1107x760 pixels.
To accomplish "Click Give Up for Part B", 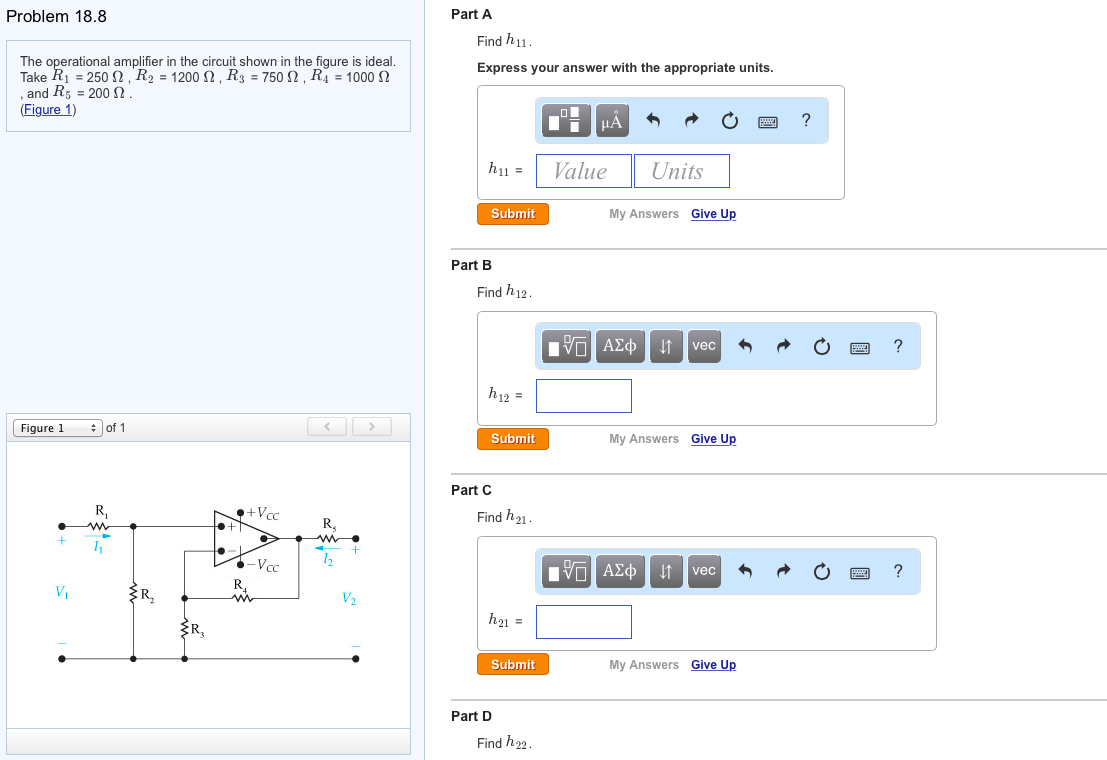I will coord(713,438).
